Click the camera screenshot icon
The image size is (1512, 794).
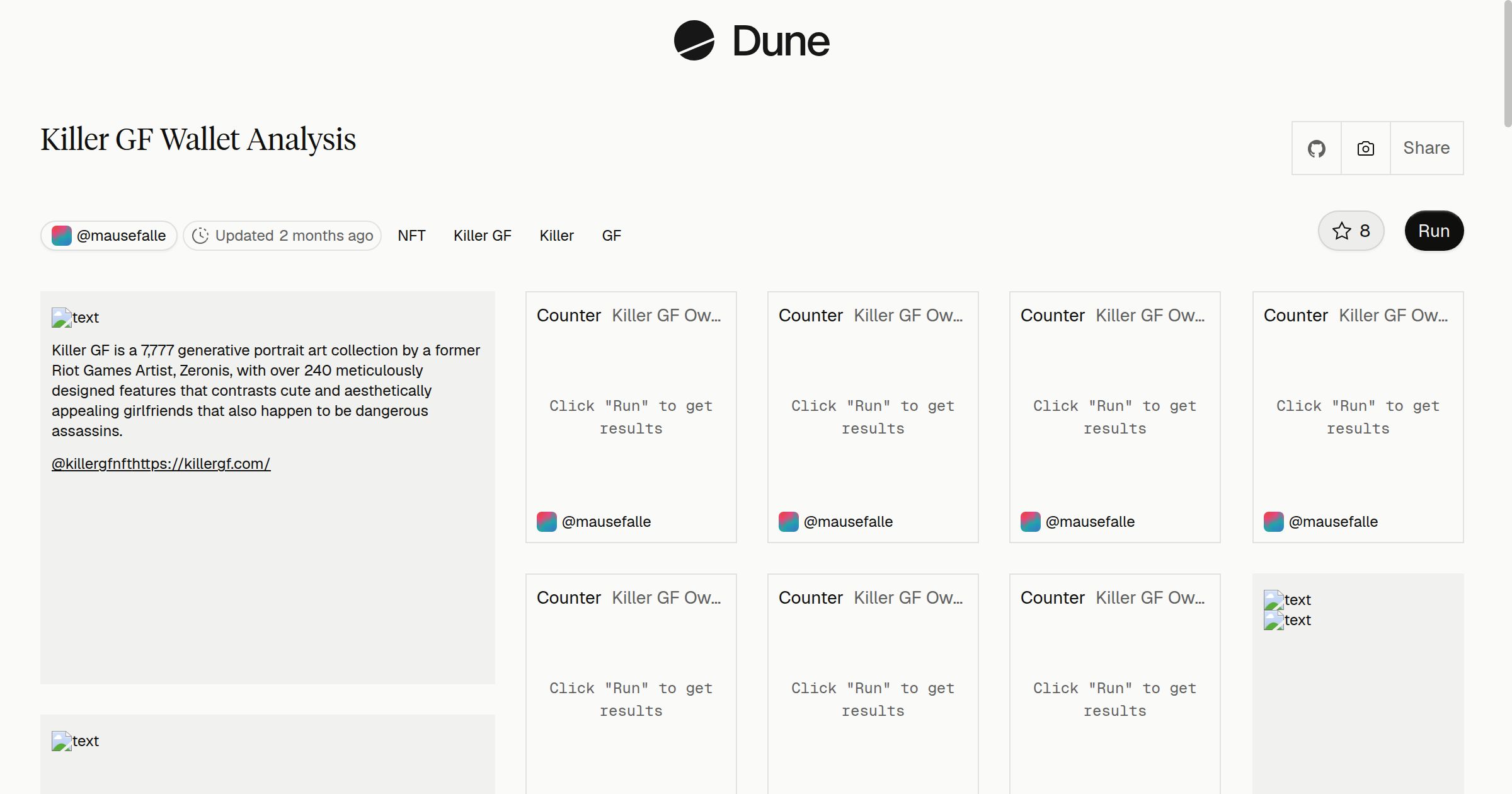pyautogui.click(x=1366, y=148)
